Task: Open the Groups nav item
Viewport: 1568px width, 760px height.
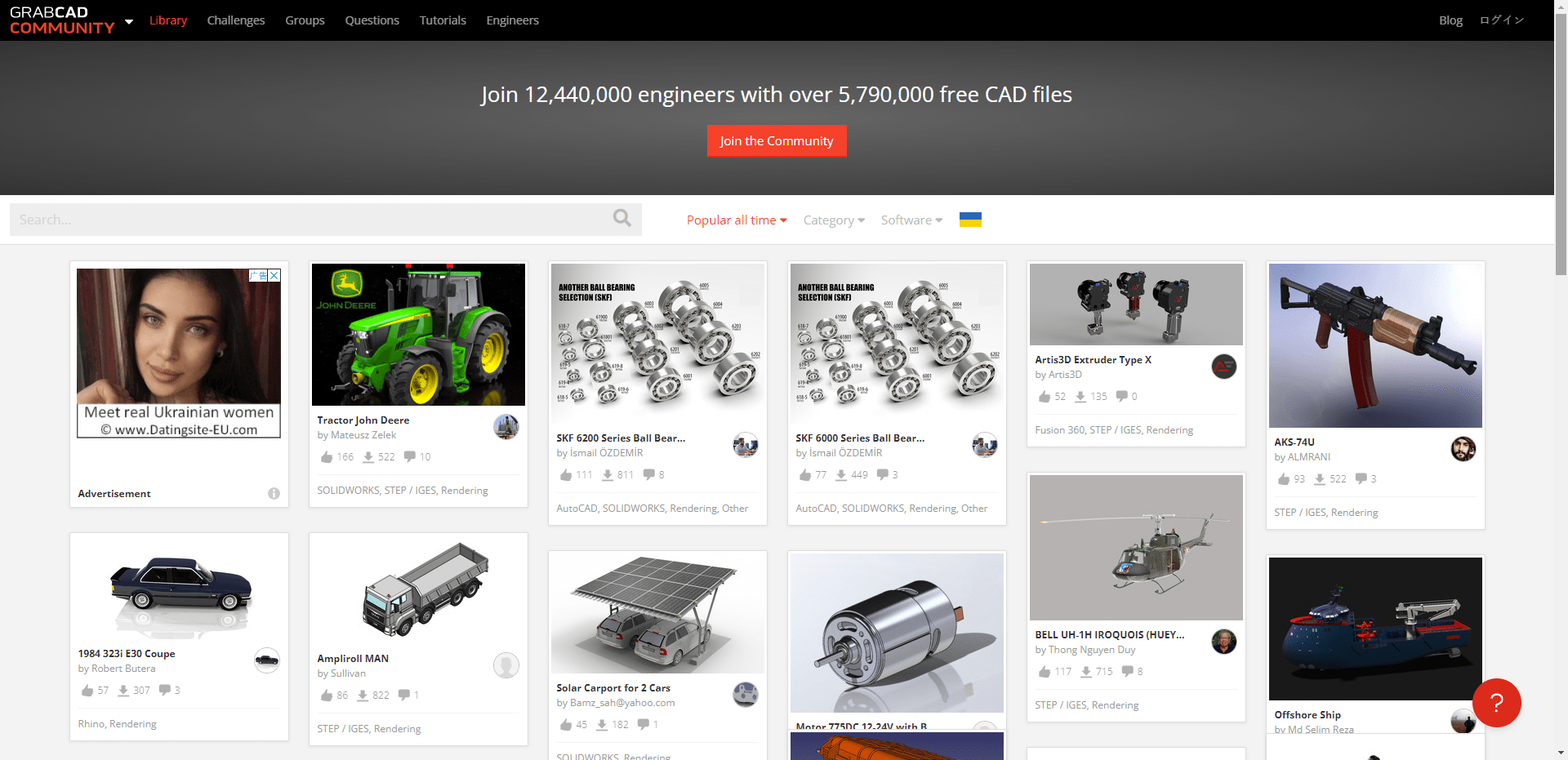Action: point(305,20)
